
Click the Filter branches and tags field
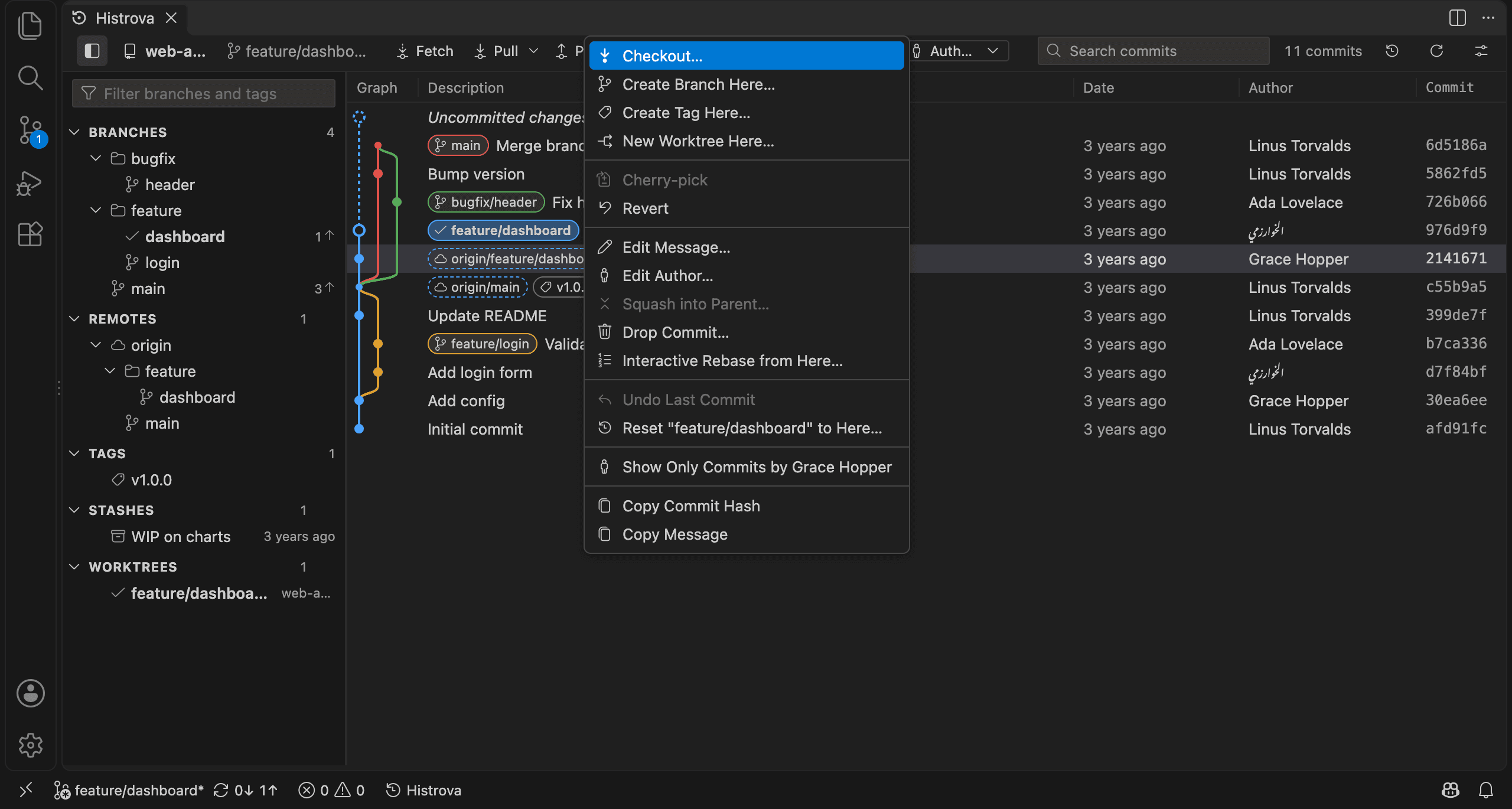203,94
